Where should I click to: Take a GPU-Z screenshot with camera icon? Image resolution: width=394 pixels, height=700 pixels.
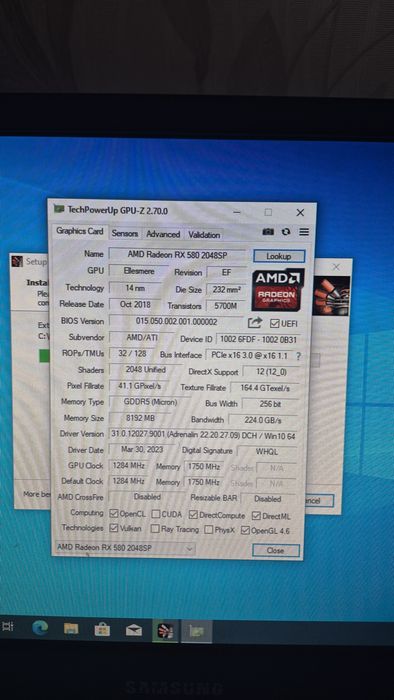point(268,232)
